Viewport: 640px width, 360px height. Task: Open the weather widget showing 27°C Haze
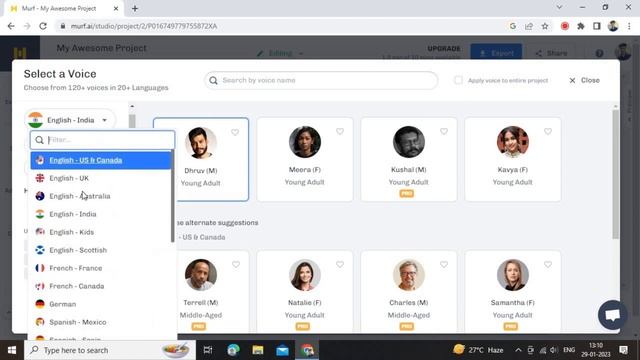tap(478, 350)
